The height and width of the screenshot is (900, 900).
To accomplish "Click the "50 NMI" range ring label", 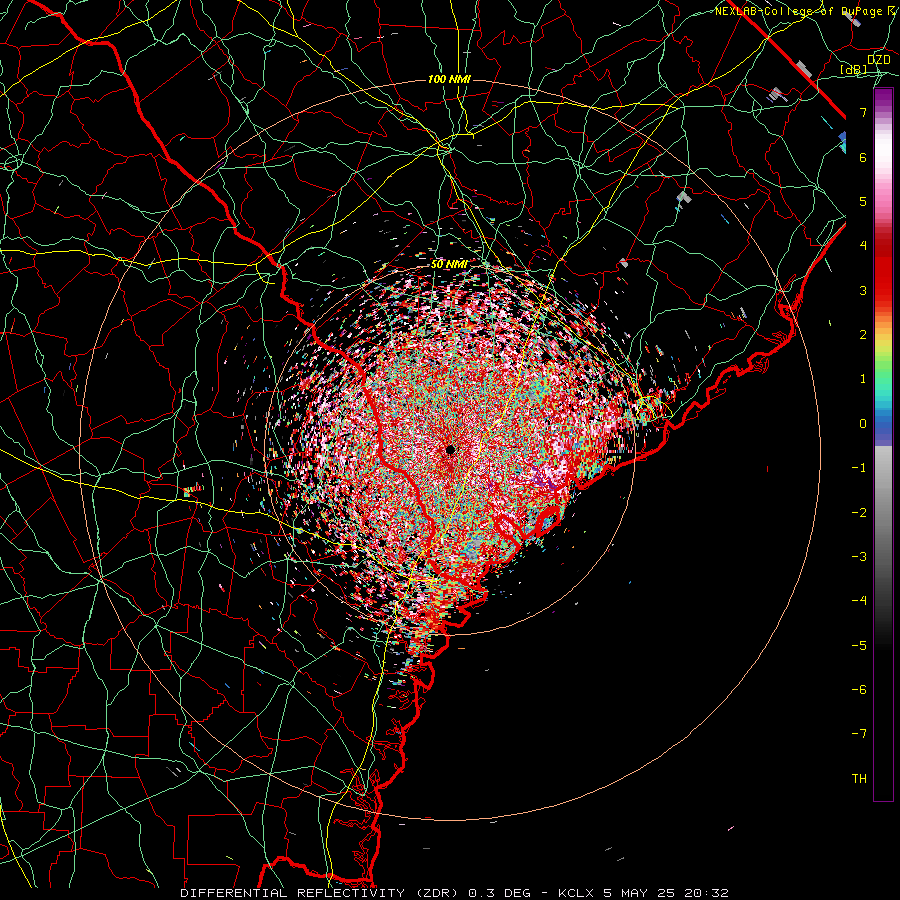I will click(x=449, y=264).
